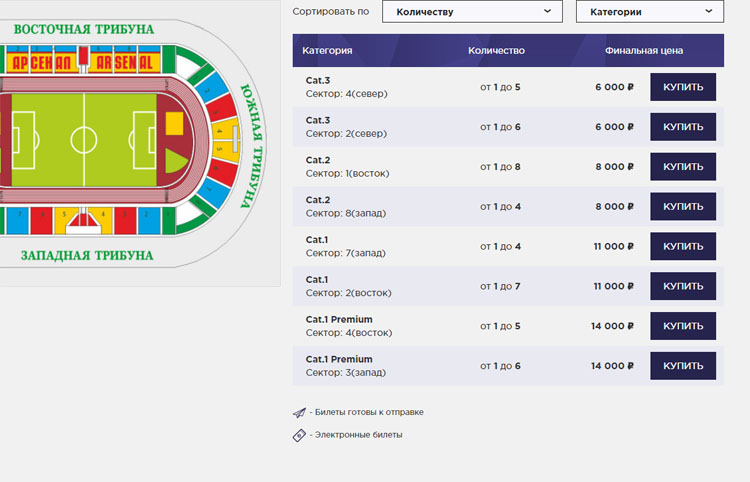This screenshot has width=750, height=482.
Task: Click the Количество column header
Action: (x=496, y=50)
